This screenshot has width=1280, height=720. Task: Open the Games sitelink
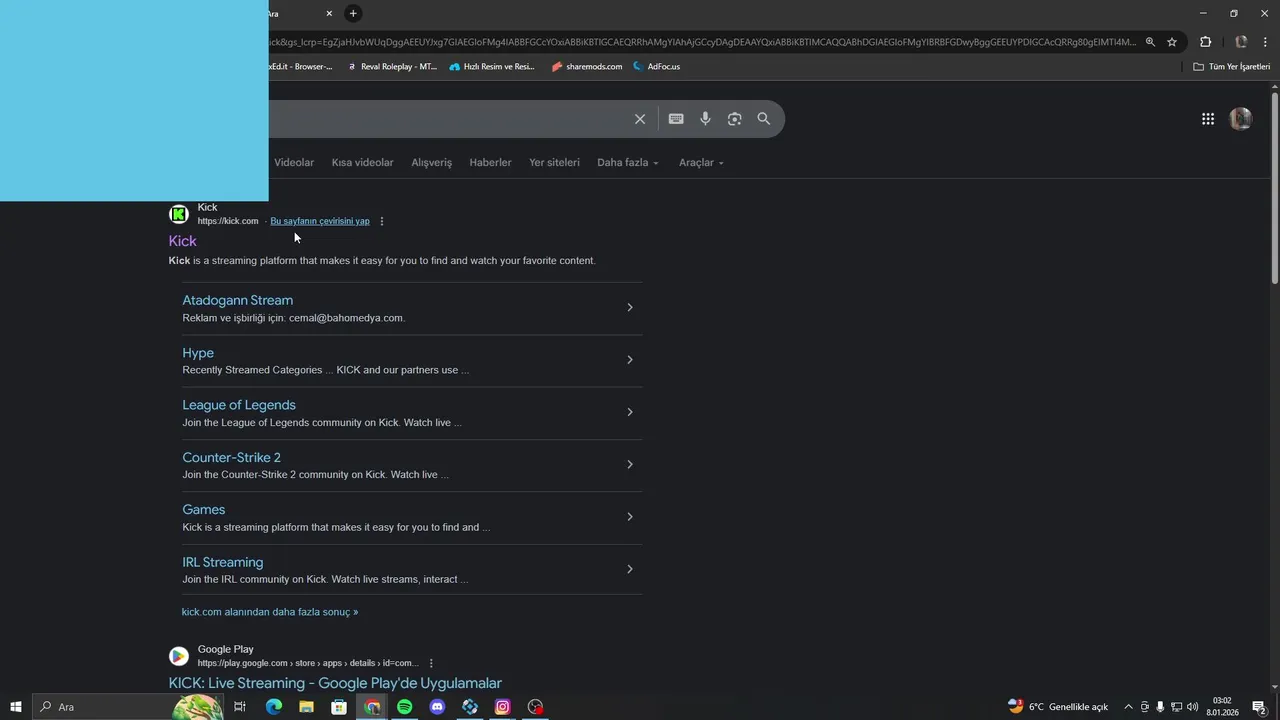203,510
